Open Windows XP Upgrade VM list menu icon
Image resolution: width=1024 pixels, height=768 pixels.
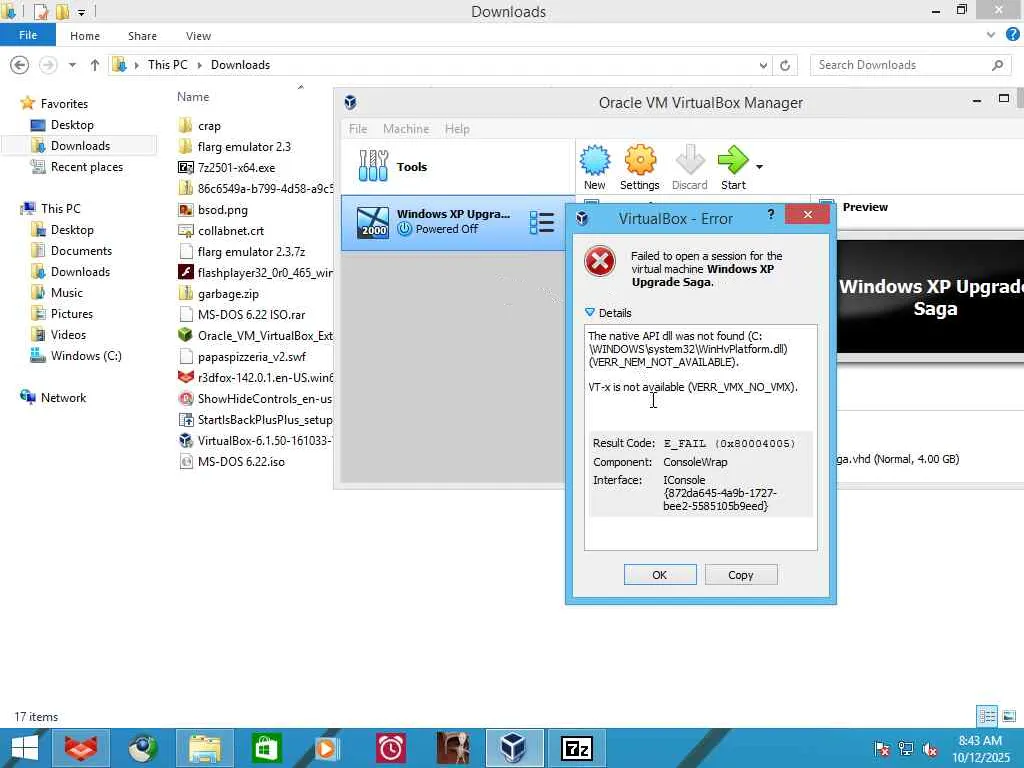[x=542, y=222]
